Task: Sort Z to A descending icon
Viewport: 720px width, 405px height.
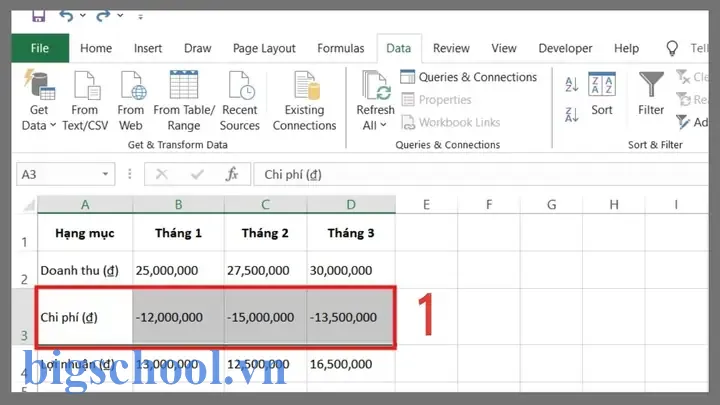Action: click(572, 114)
